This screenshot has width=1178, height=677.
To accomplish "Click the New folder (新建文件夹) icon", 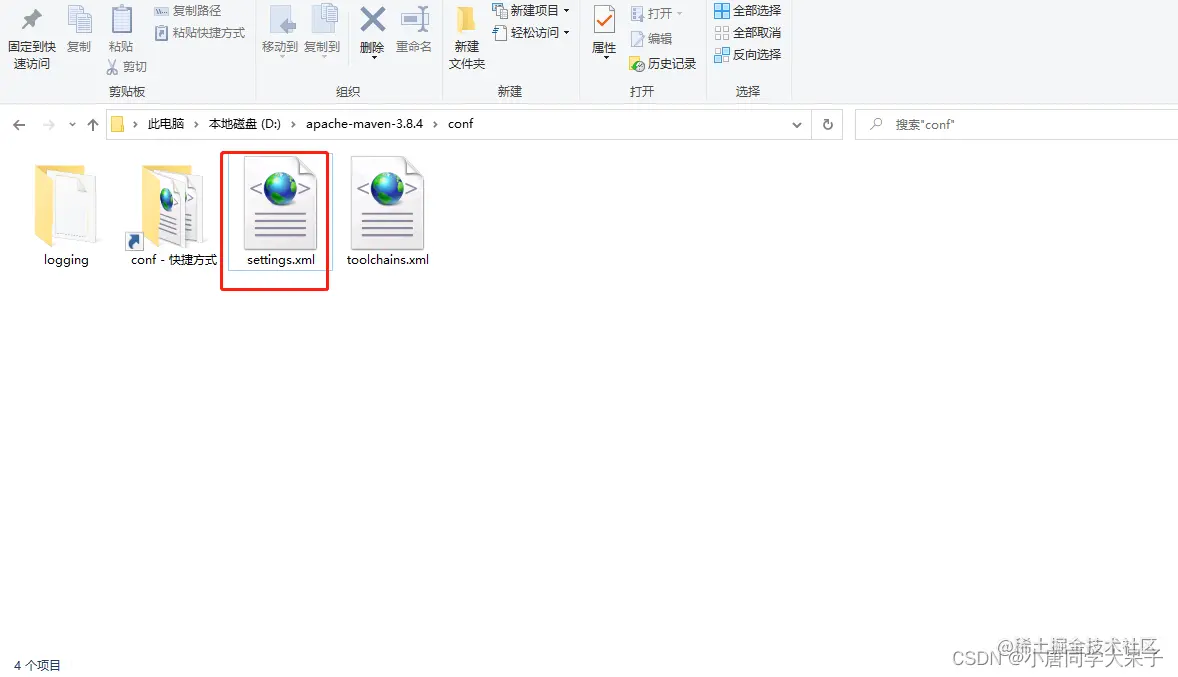I will (x=466, y=21).
